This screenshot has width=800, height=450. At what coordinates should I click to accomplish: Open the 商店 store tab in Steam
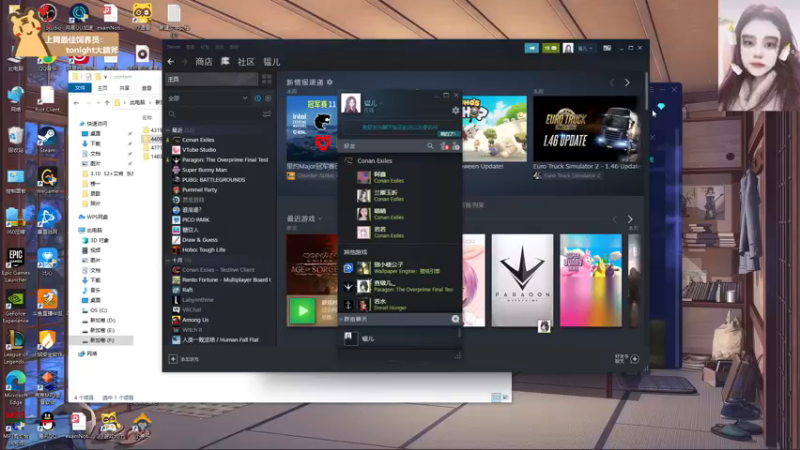(x=204, y=62)
